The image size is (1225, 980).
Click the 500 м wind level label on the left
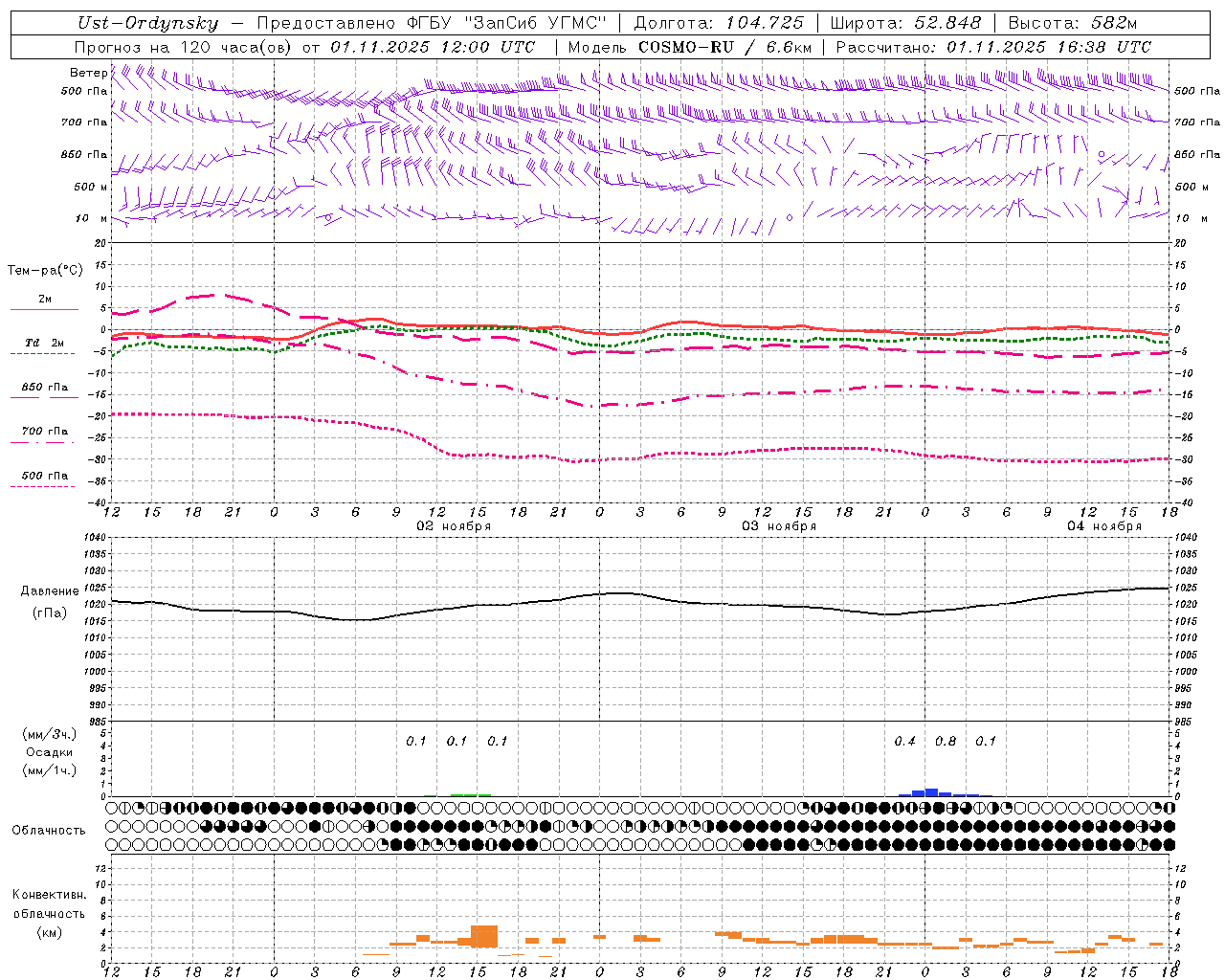(x=91, y=187)
